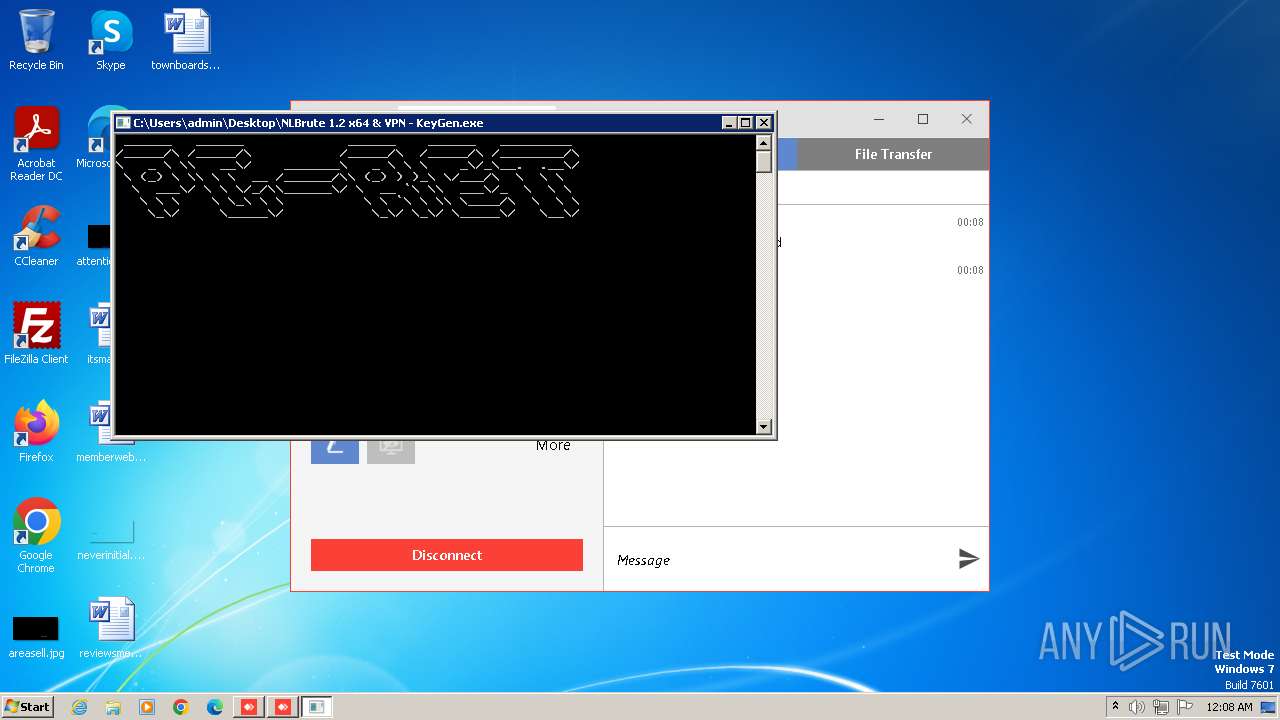
Task: Send the chat message with arrow icon
Action: [968, 559]
